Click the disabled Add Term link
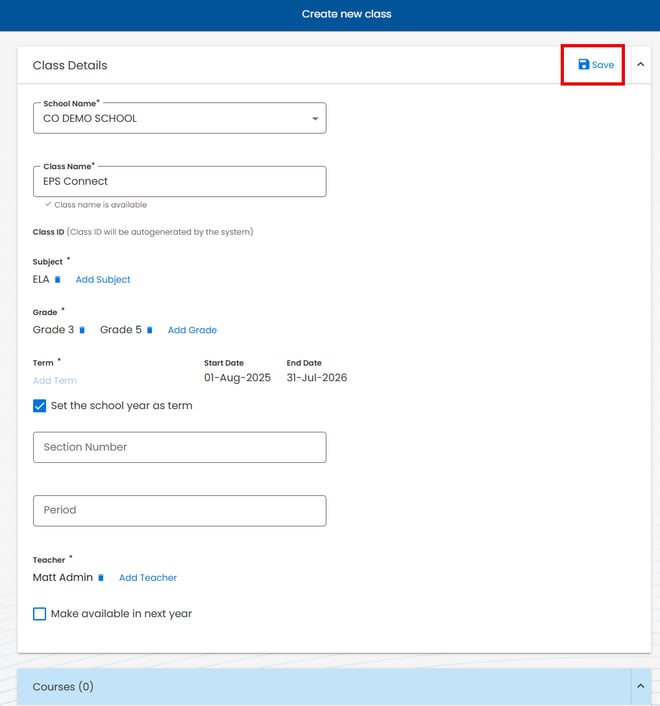 click(54, 381)
